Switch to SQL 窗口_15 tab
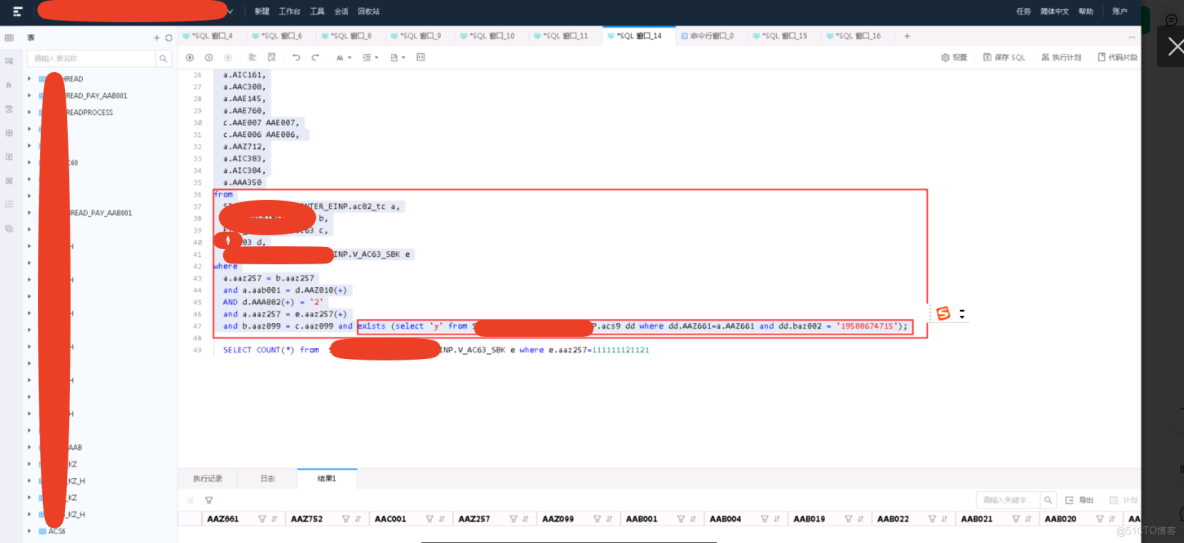The image size is (1184, 543). [780, 35]
